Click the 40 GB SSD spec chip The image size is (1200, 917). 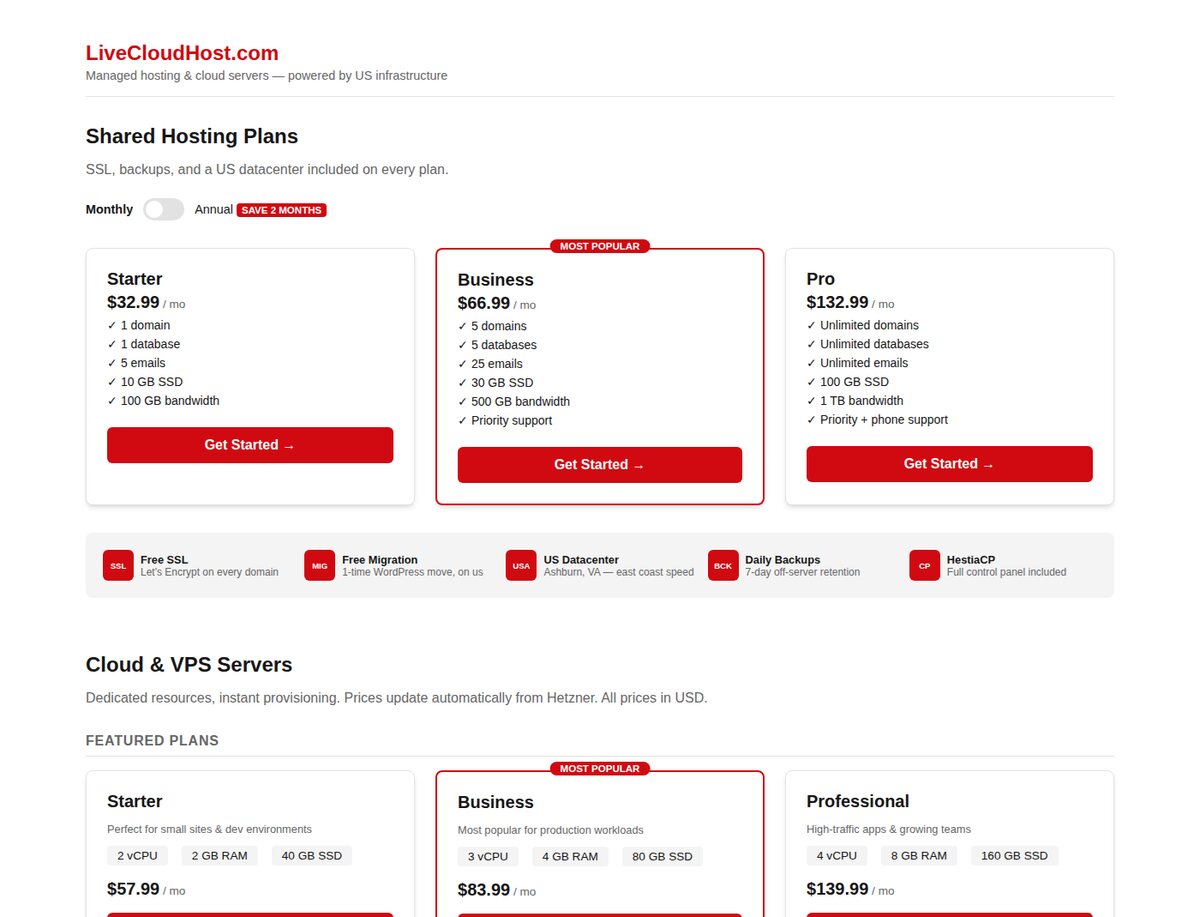tap(312, 856)
